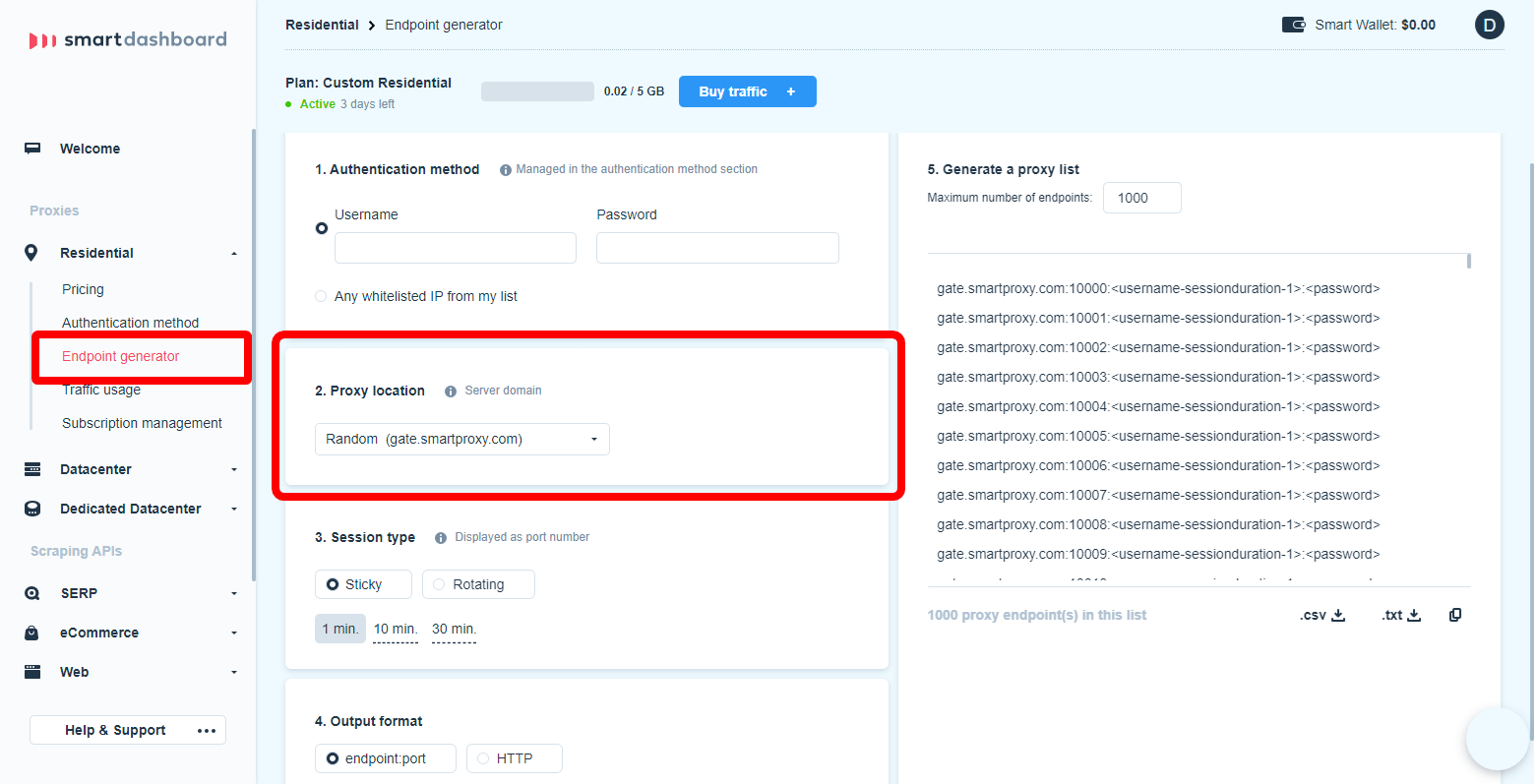Click the Residential location pin icon
Image resolution: width=1534 pixels, height=784 pixels.
click(x=31, y=253)
